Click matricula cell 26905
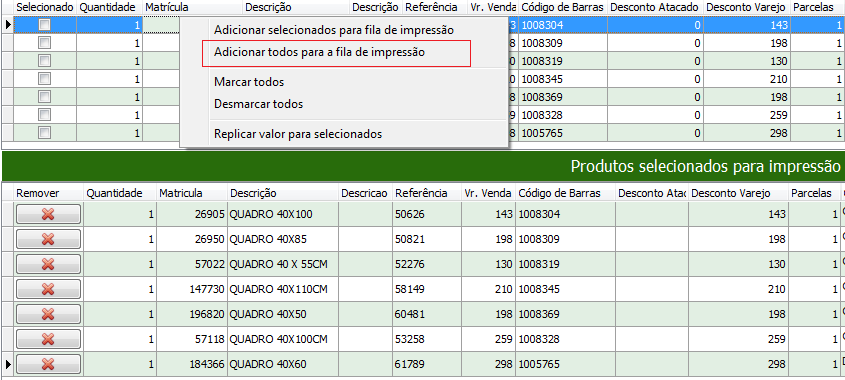Screen dimensions: 845x380 191,214
